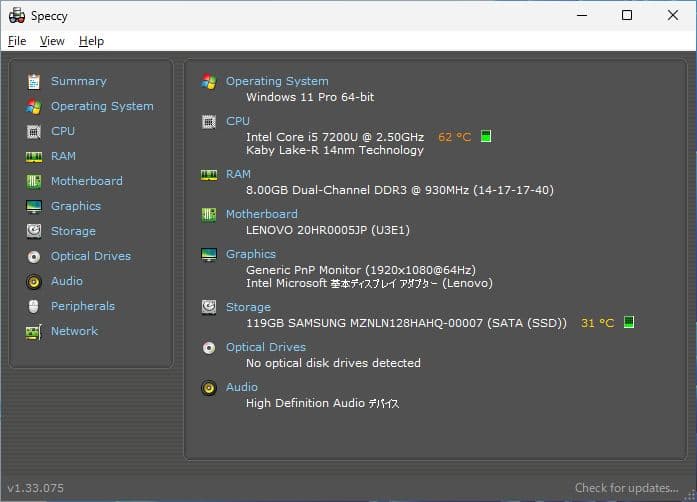Click the RAM heading link in summary

point(238,174)
